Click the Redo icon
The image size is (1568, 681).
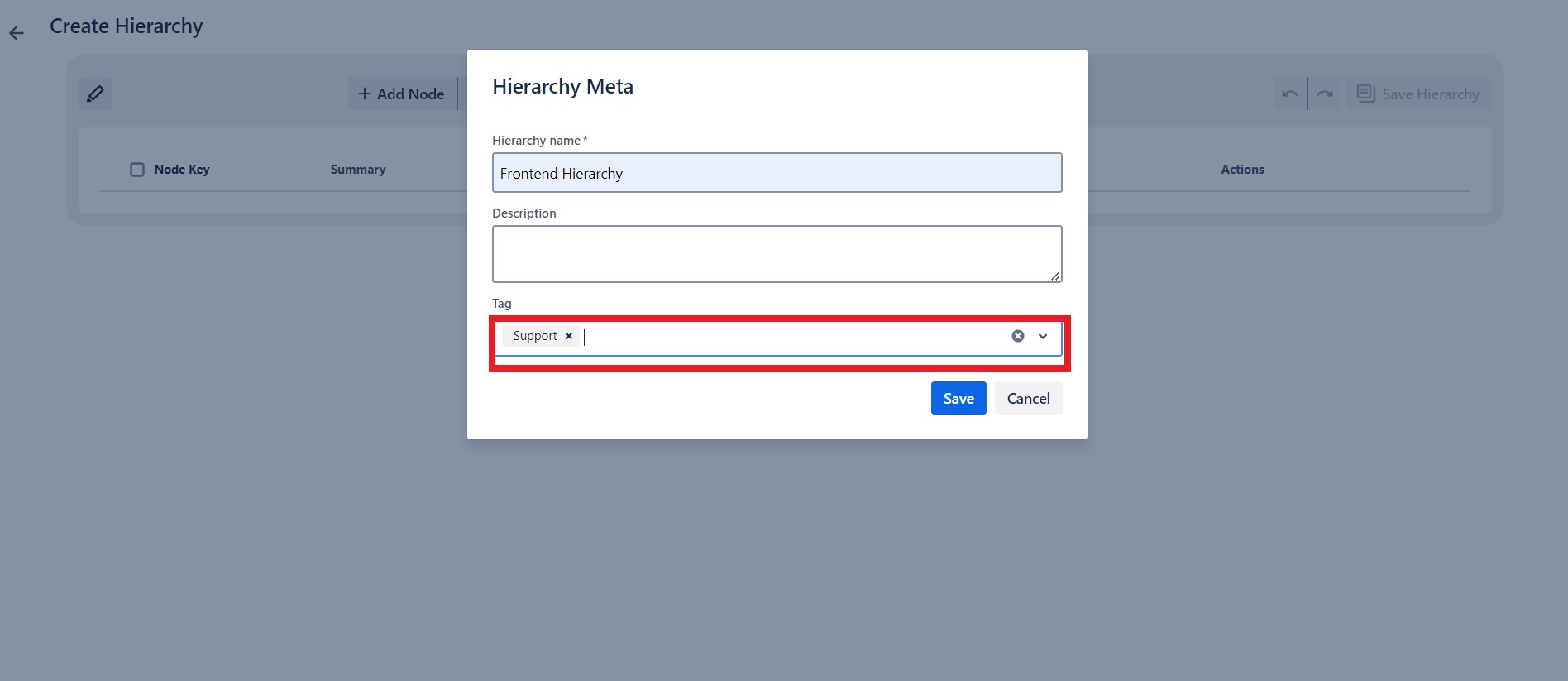tap(1325, 94)
